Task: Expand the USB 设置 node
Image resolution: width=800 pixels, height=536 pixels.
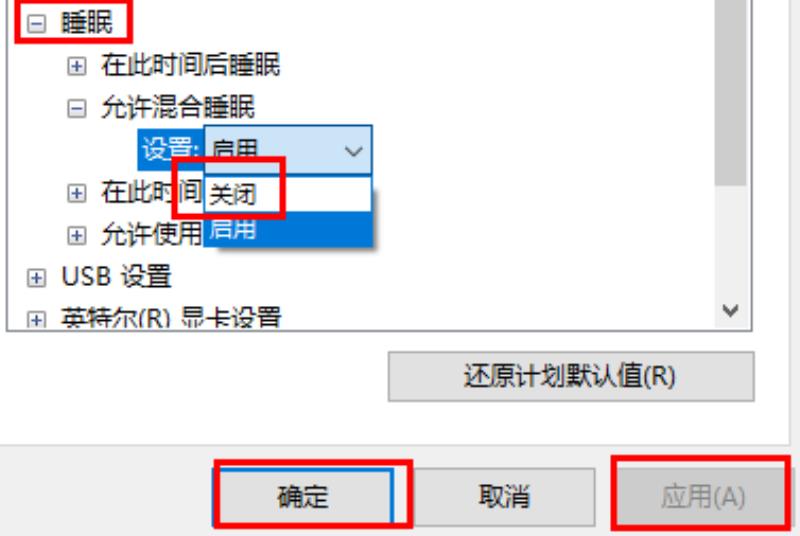Action: click(36, 278)
